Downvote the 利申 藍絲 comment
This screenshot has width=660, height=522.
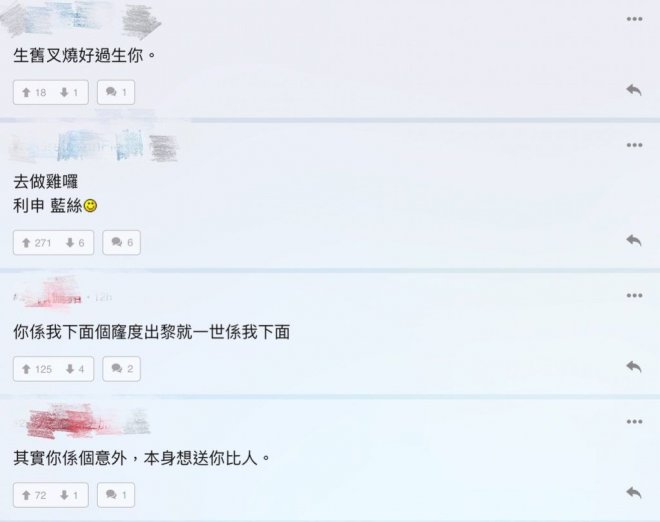(75, 242)
